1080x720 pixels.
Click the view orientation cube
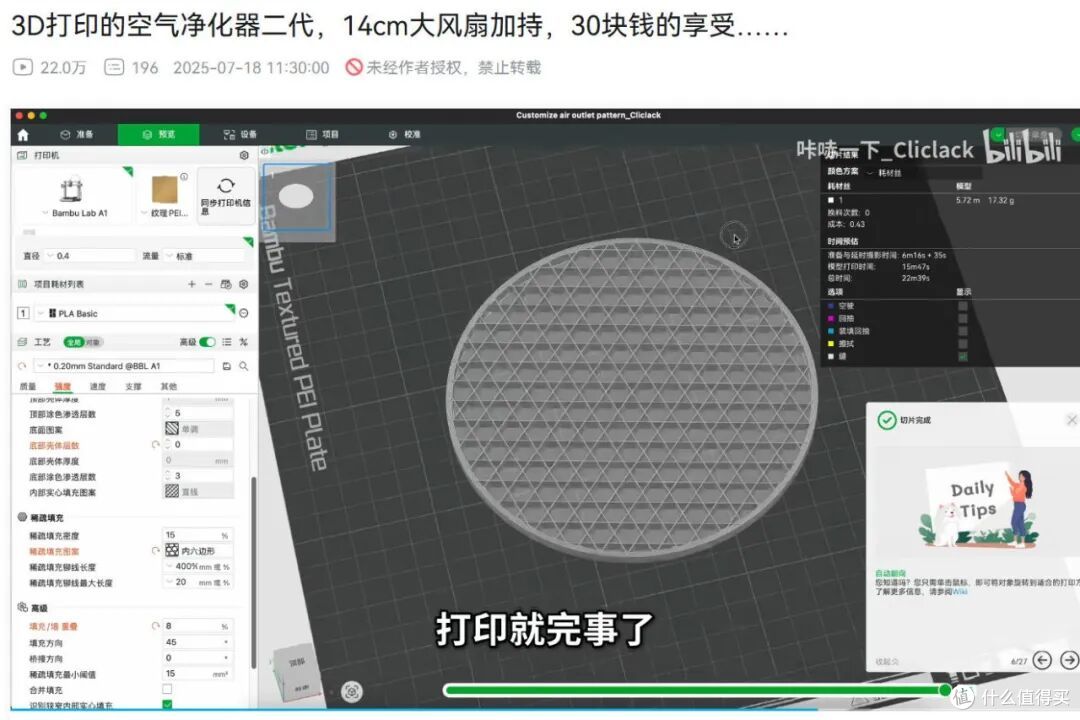299,674
